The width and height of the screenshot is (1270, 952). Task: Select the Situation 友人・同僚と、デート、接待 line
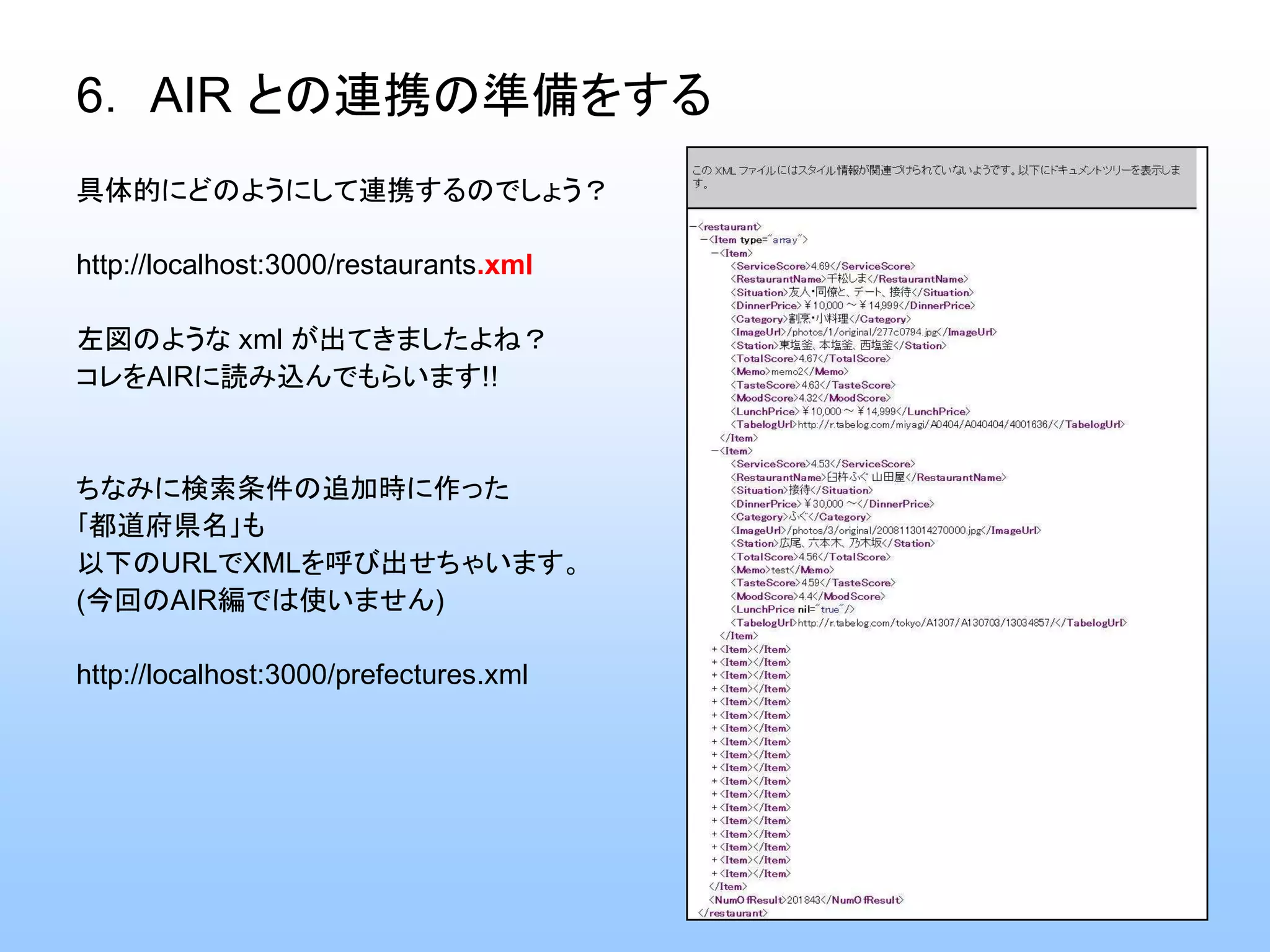tap(852, 293)
